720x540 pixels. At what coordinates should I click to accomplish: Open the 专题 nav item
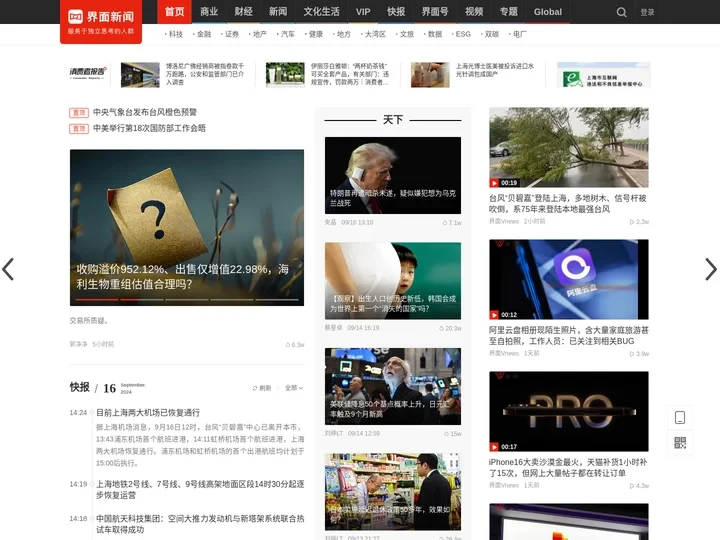[x=508, y=11]
